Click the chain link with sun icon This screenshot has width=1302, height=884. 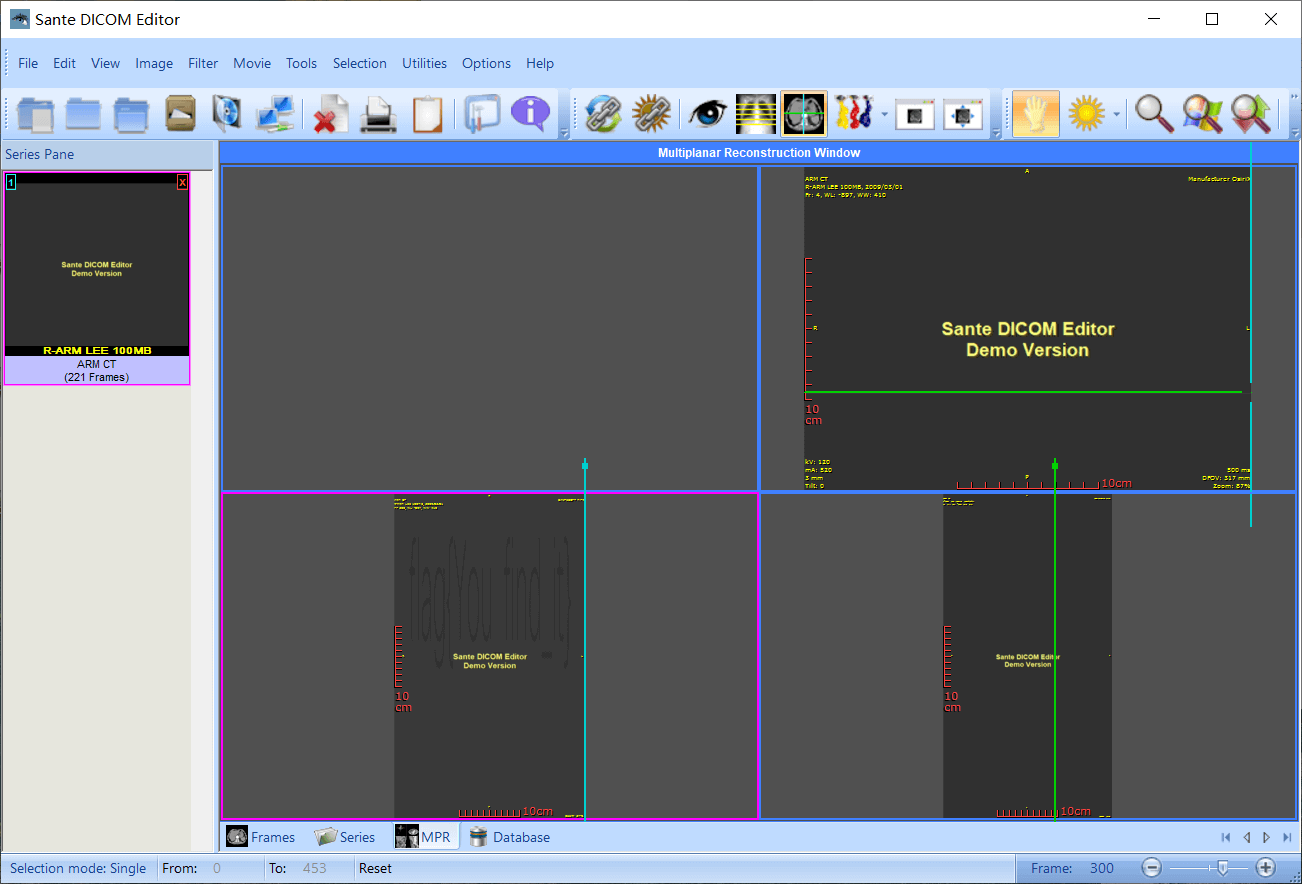tap(651, 114)
